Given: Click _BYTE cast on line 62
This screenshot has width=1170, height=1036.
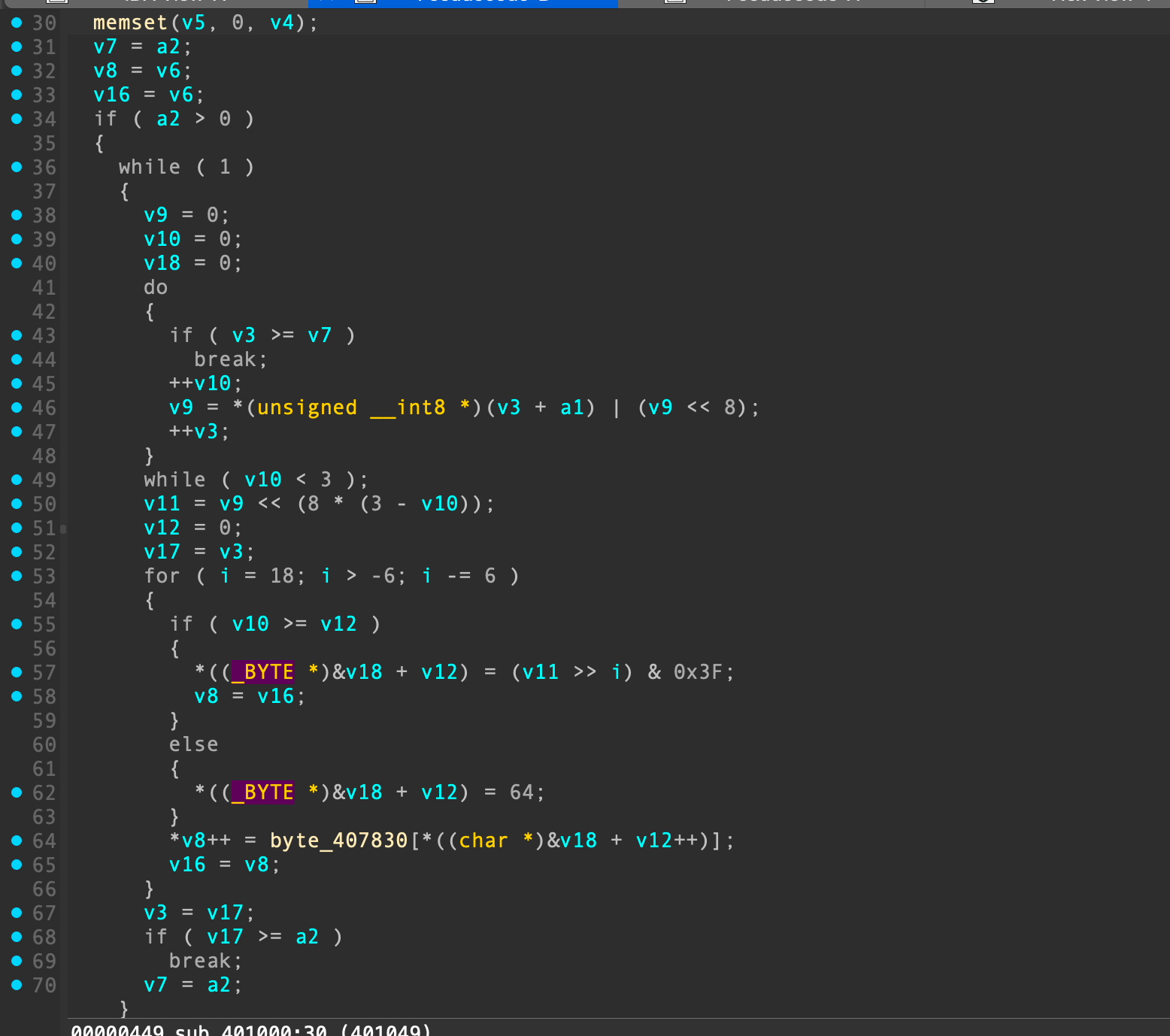Looking at the screenshot, I should pyautogui.click(x=262, y=792).
